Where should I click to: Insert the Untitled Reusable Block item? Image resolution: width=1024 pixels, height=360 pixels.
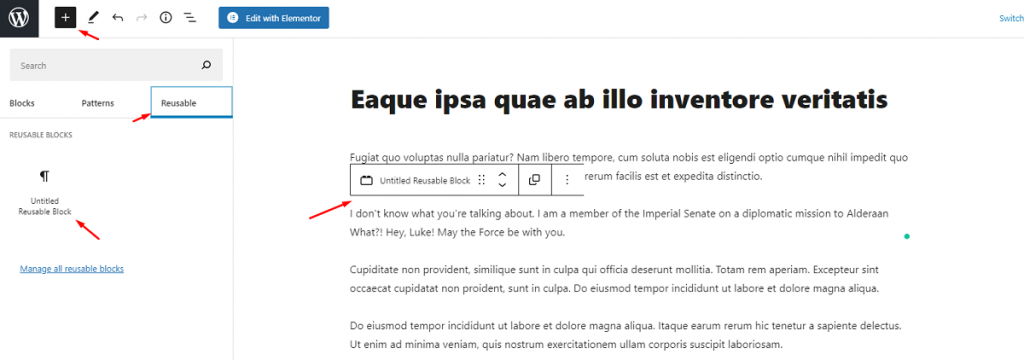point(44,193)
